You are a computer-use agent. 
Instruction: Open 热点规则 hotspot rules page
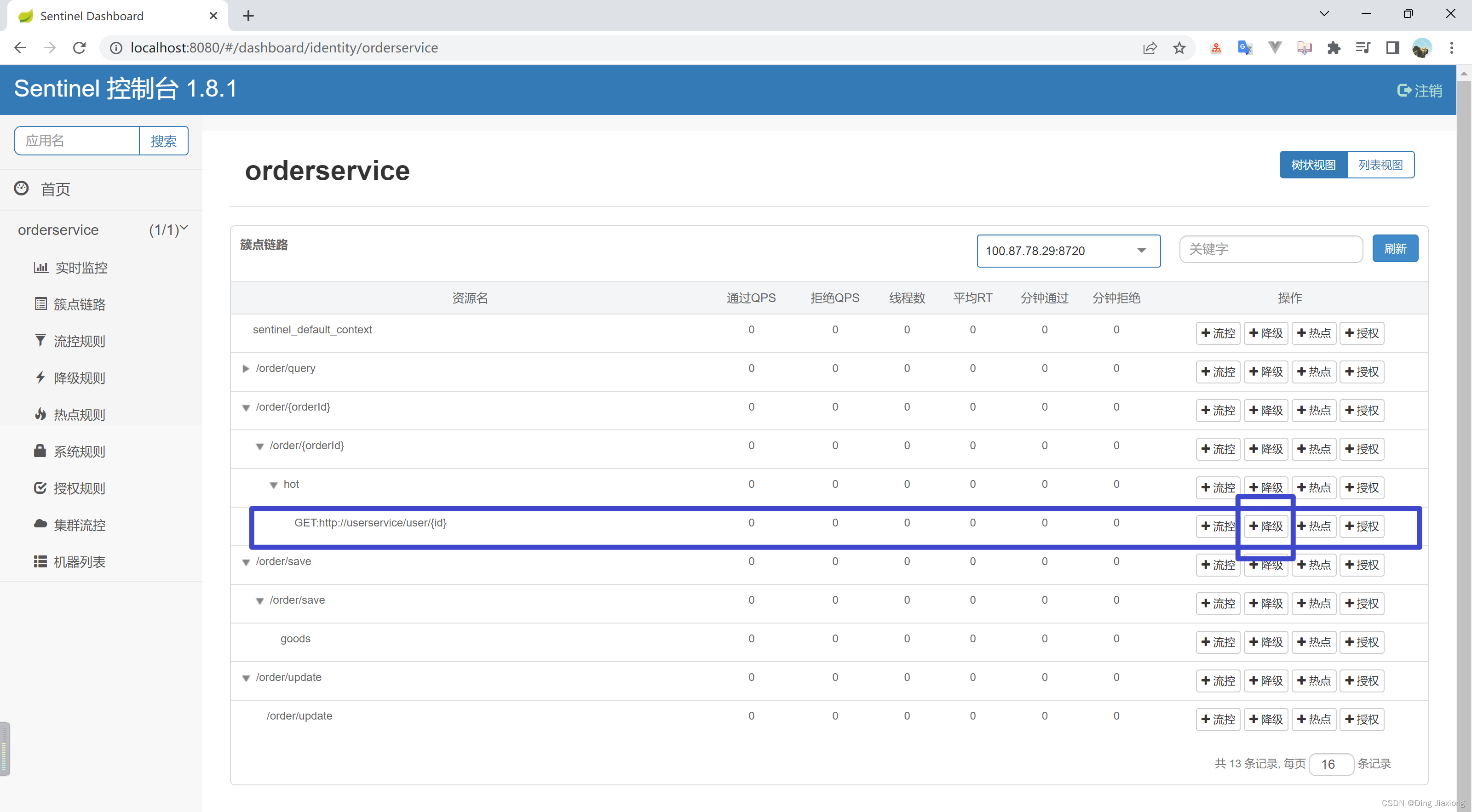click(79, 415)
